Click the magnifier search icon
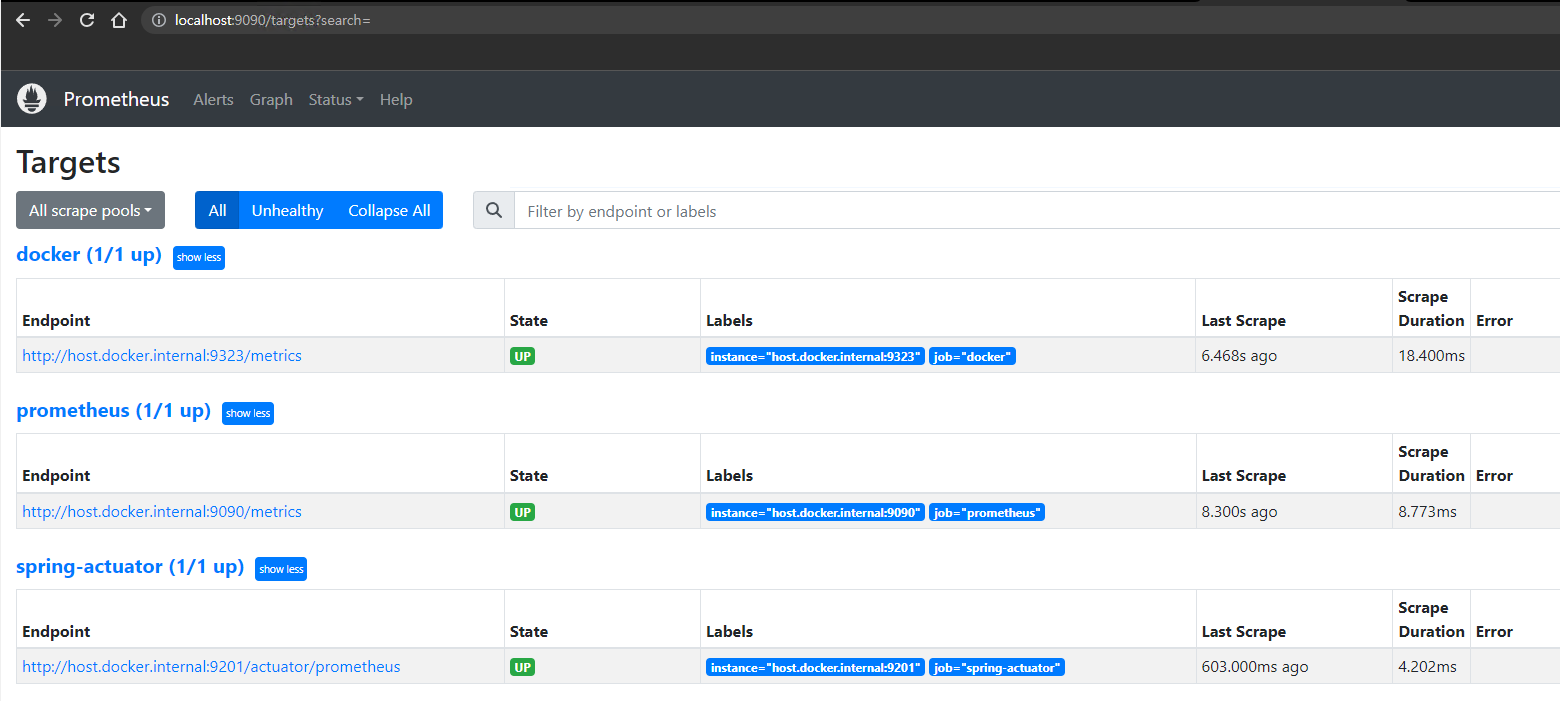Image resolution: width=1560 pixels, height=701 pixels. coord(494,211)
